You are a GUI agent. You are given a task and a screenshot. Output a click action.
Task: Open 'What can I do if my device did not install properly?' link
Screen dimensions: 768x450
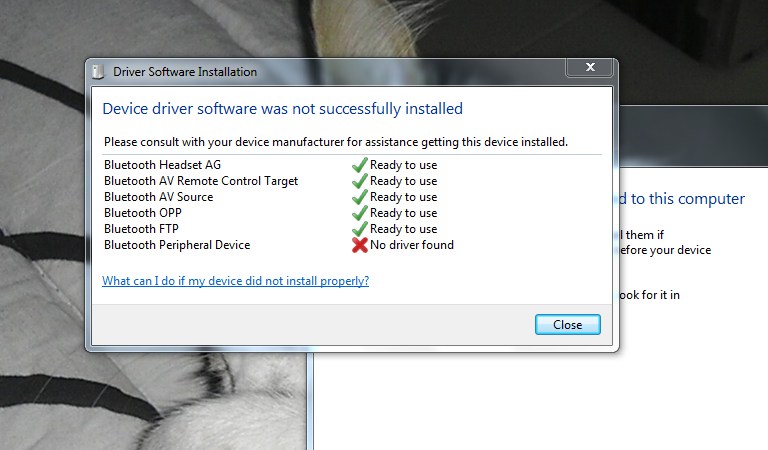coord(236,281)
